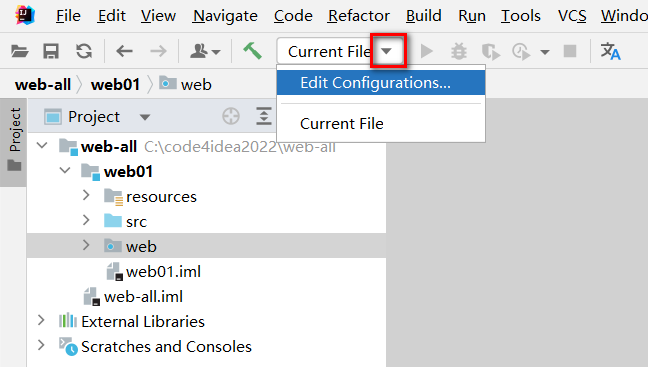Click the Translate icon in the toolbar

(x=610, y=51)
